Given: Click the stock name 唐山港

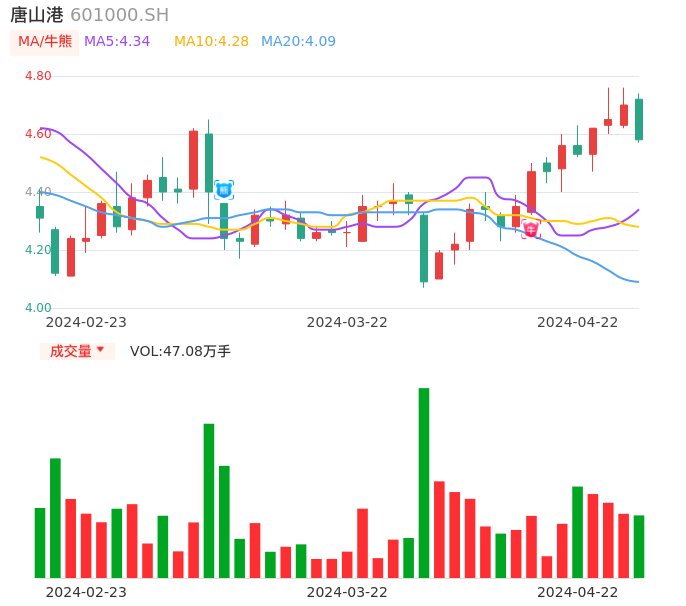Looking at the screenshot, I should pos(37,15).
